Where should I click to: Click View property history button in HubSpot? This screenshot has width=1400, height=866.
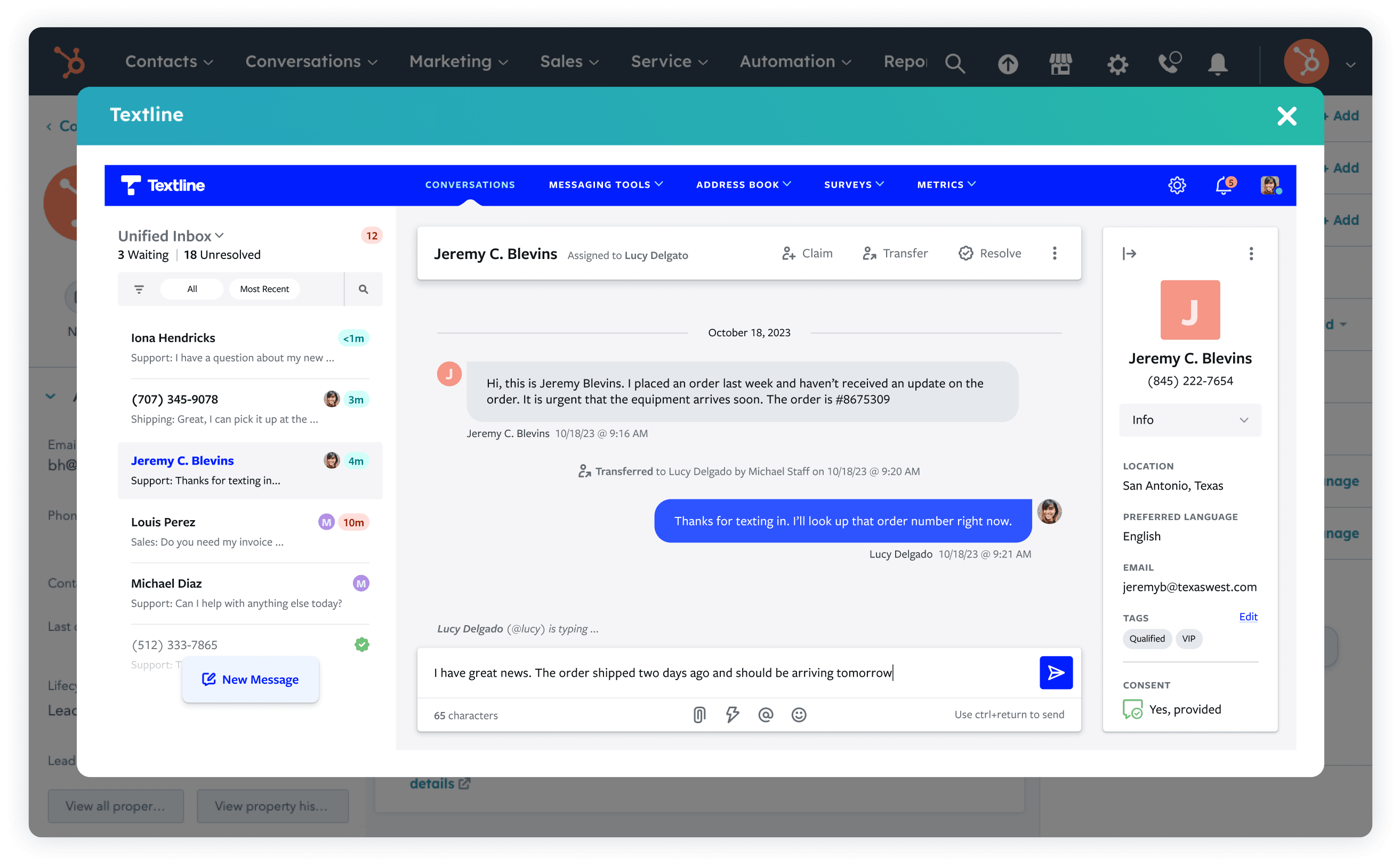[x=272, y=806]
